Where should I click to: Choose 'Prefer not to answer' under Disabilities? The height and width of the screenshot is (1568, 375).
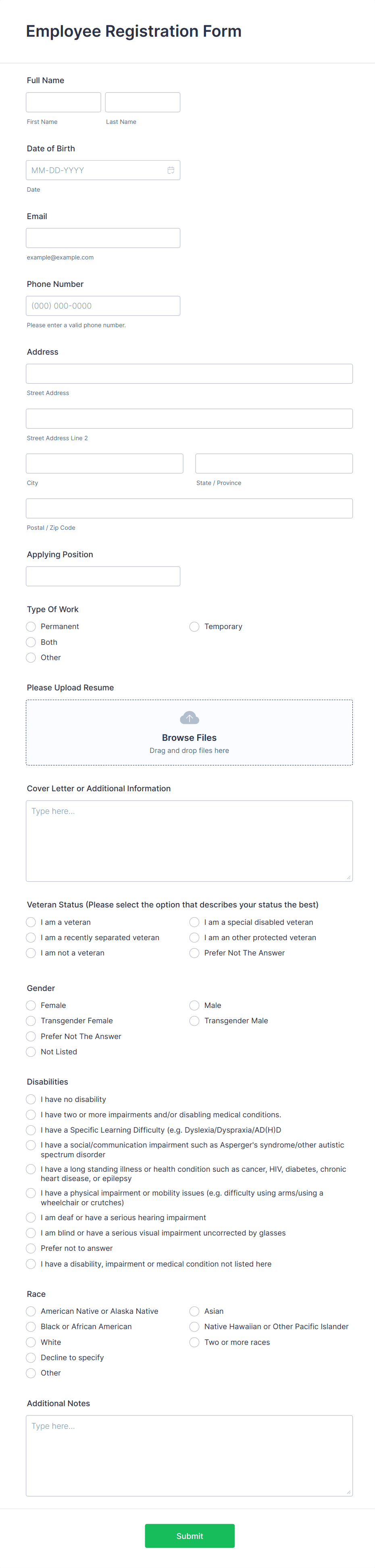click(x=30, y=1248)
